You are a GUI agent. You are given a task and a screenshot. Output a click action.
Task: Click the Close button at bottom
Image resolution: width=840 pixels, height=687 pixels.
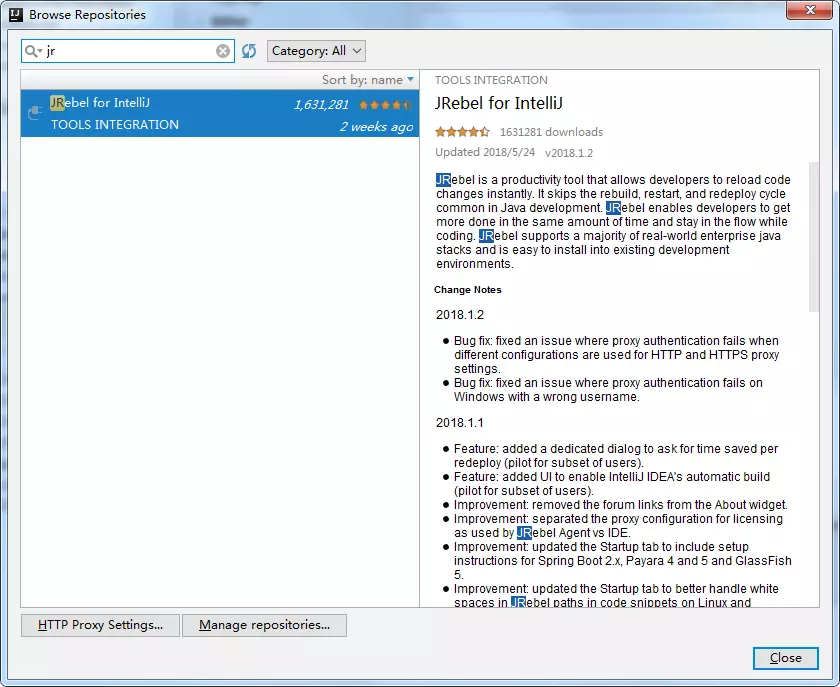(785, 658)
